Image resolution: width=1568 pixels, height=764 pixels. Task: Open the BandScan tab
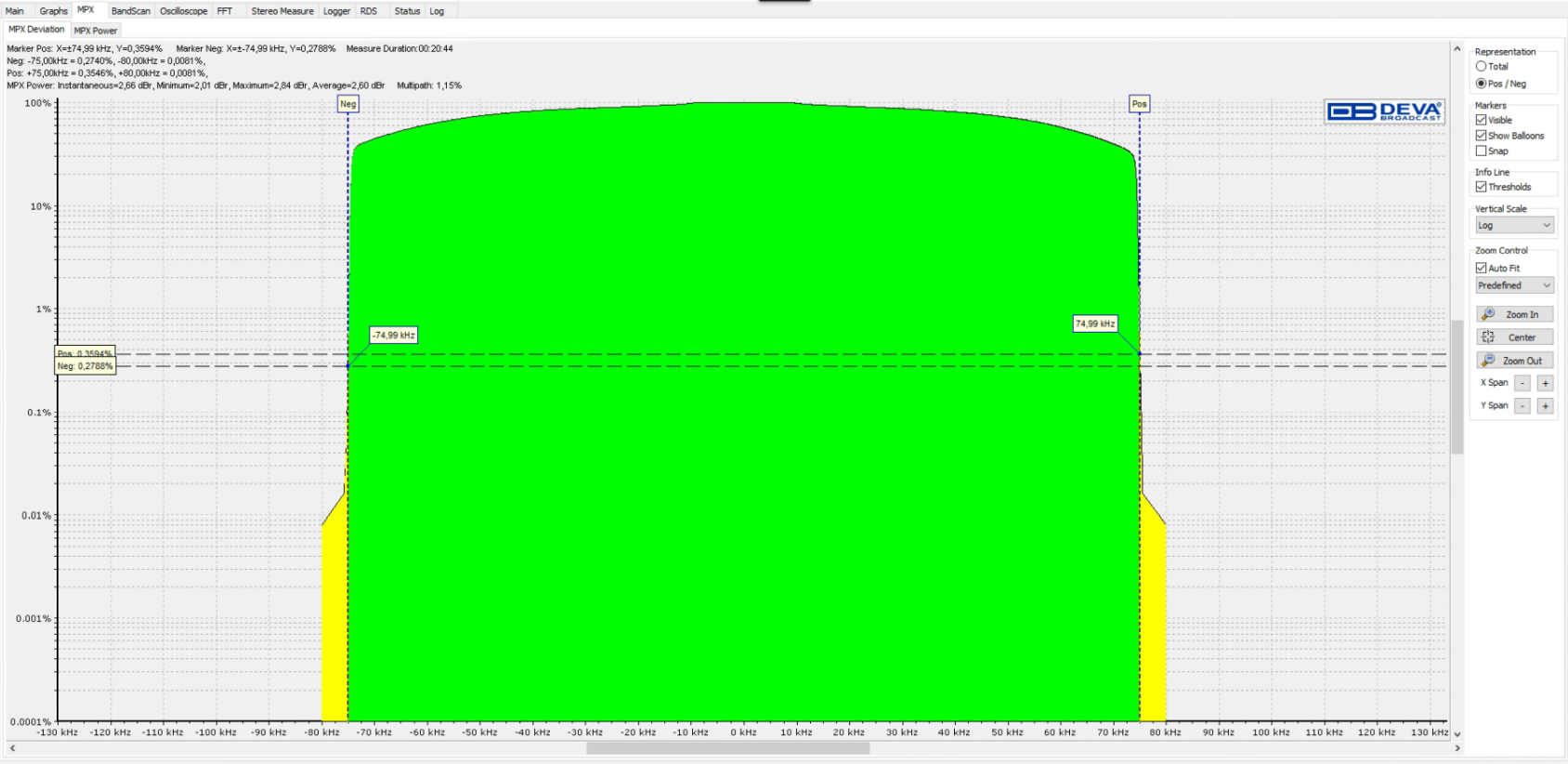131,11
